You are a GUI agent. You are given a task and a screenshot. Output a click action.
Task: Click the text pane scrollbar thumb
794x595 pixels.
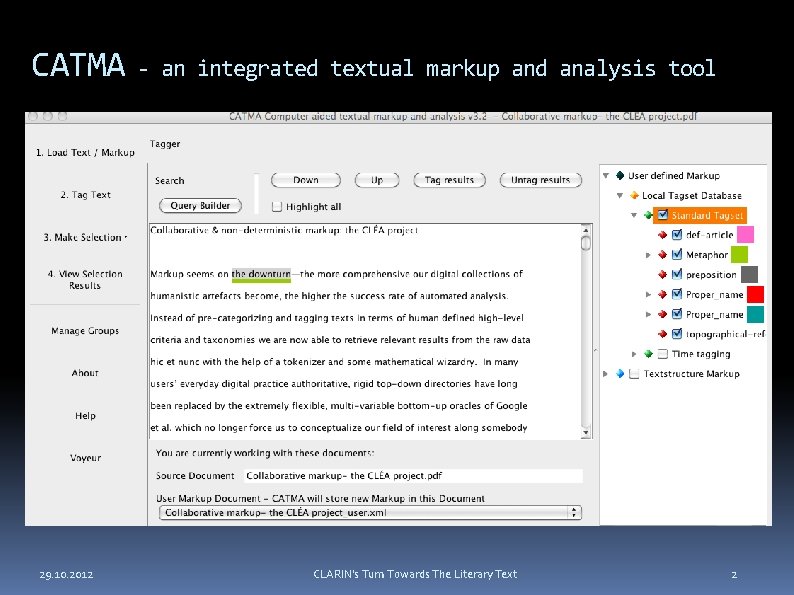pos(586,243)
